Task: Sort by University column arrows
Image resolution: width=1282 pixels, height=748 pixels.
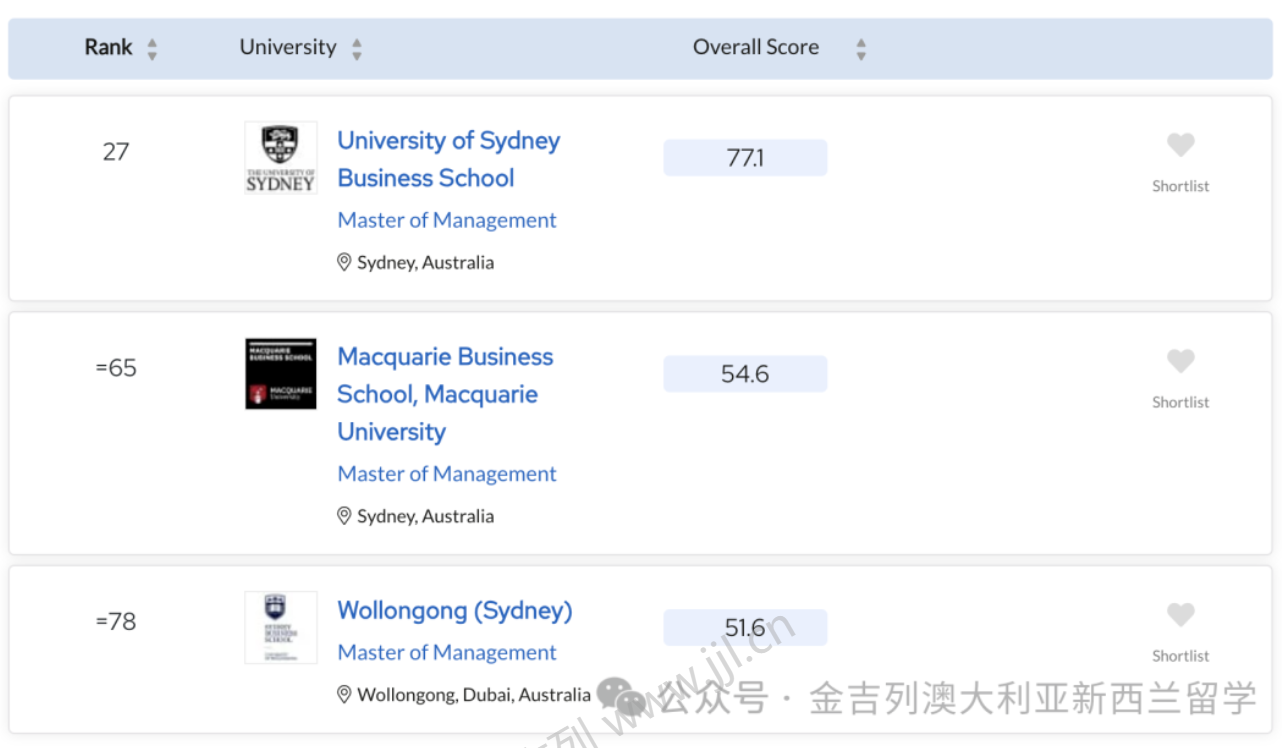Action: (357, 49)
